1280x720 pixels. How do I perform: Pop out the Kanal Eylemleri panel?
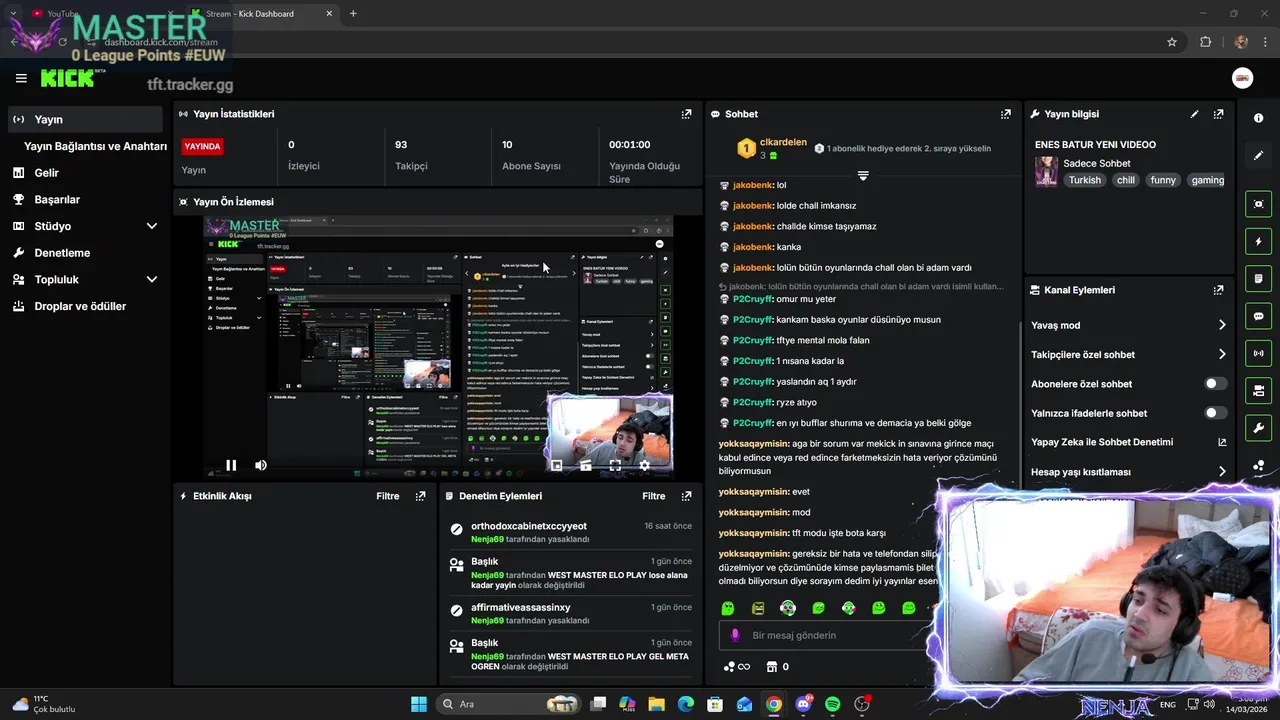(1218, 290)
